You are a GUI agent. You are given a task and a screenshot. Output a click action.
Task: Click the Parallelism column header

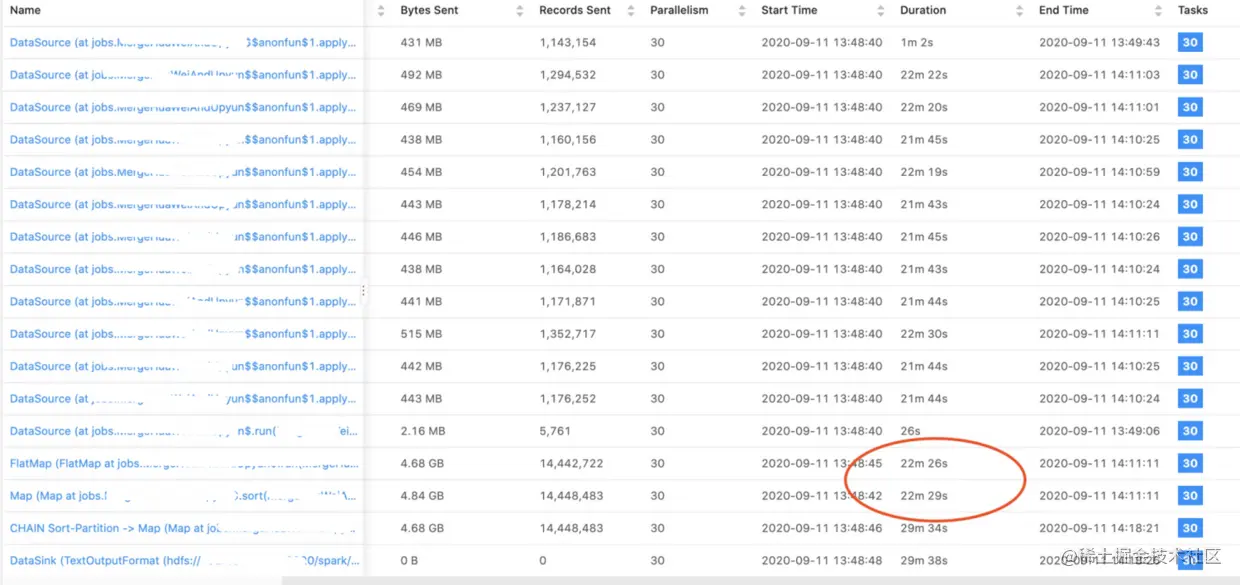(679, 11)
